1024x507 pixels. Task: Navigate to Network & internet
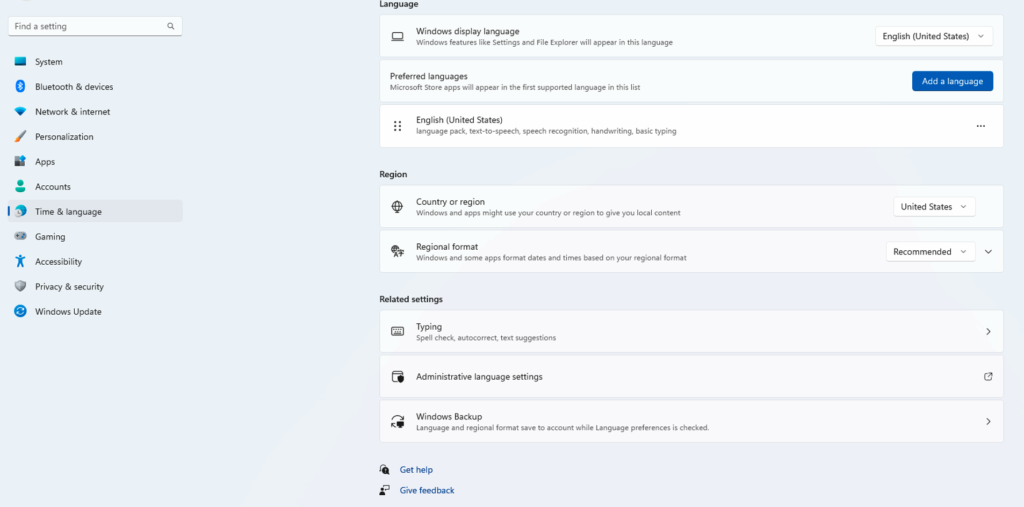tap(95, 112)
